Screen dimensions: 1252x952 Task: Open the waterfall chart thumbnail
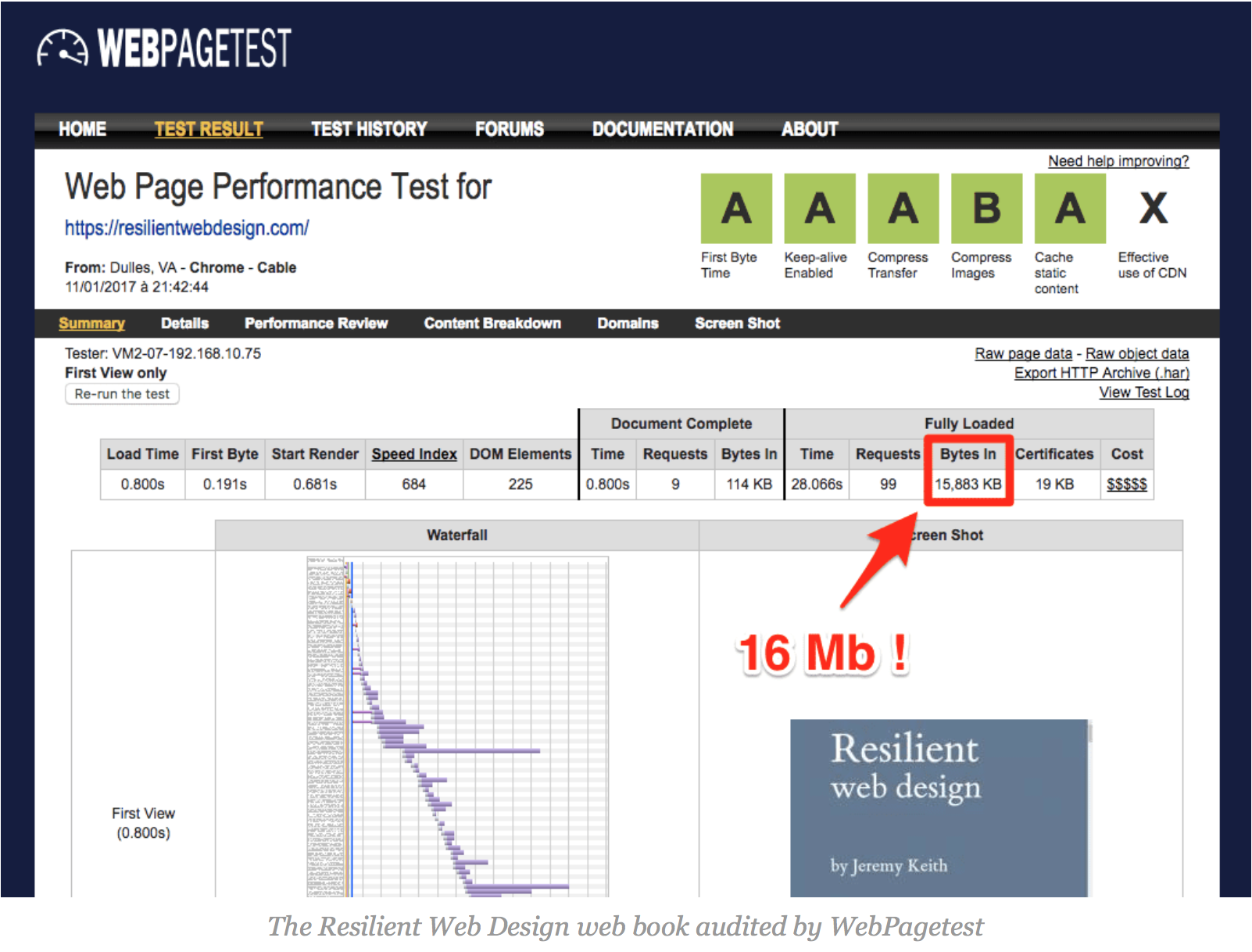[x=457, y=727]
